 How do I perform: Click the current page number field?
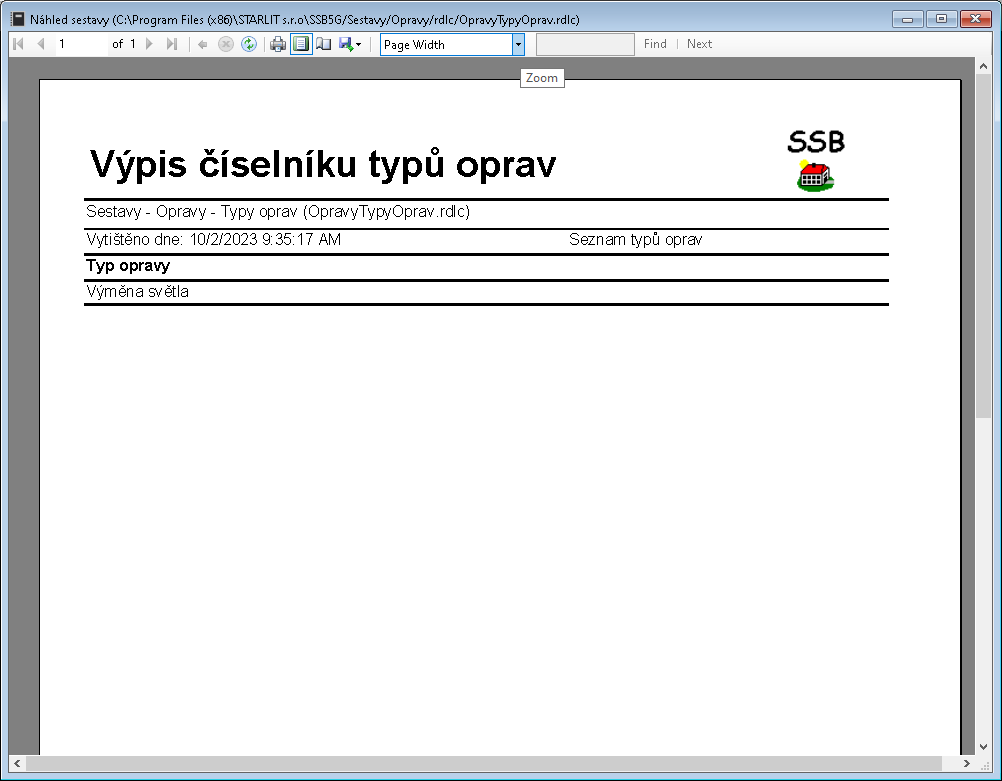80,44
